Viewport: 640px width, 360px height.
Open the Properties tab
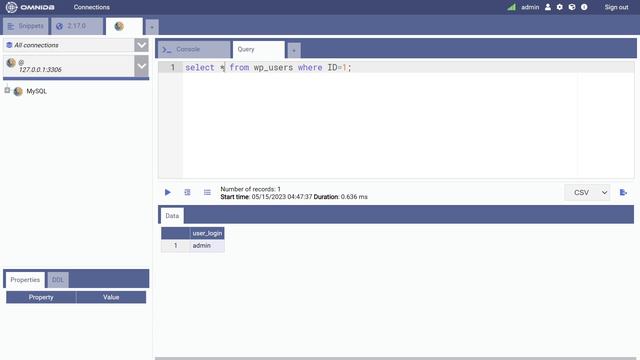(25, 280)
